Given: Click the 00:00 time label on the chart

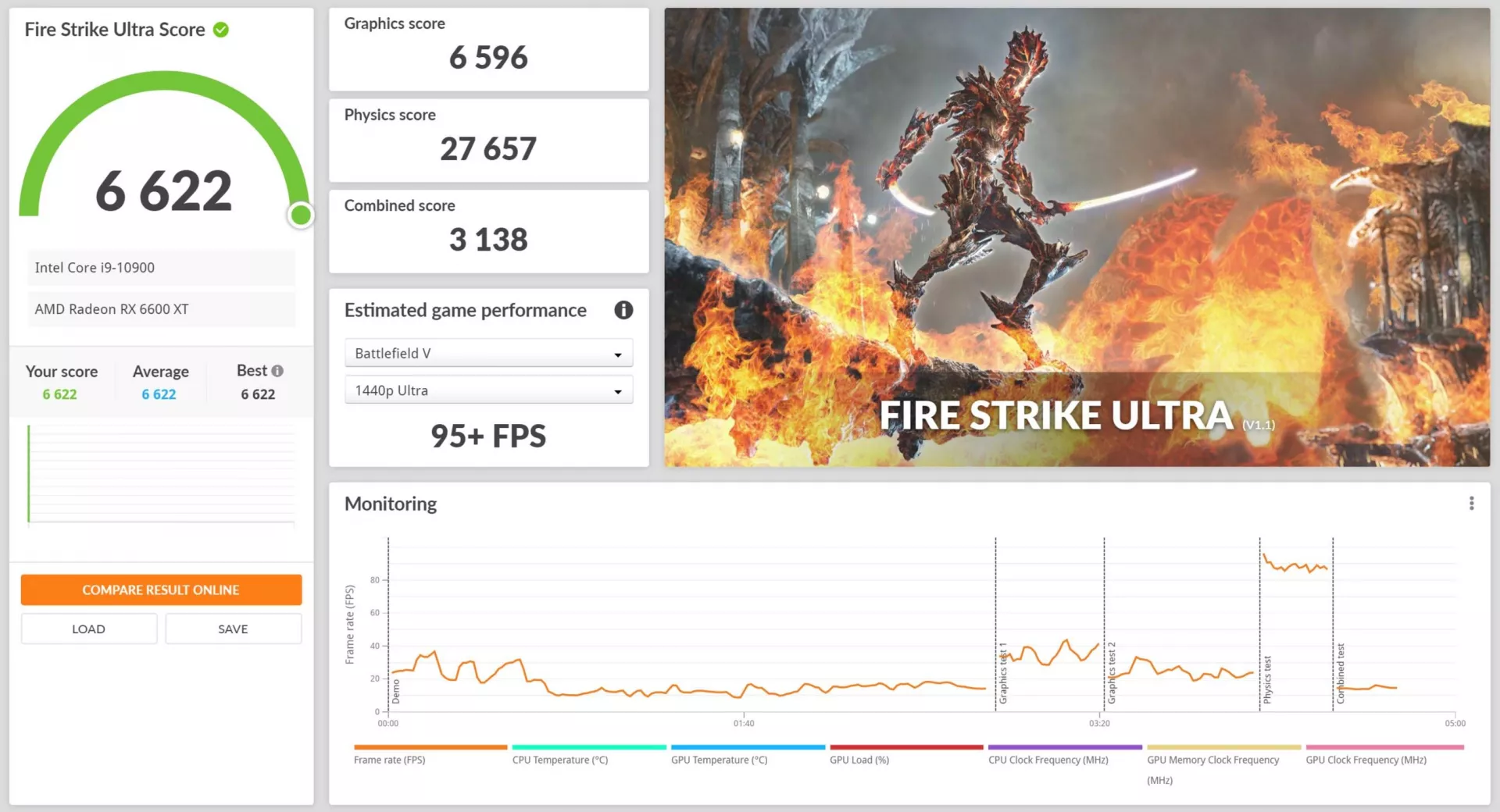Looking at the screenshot, I should point(388,724).
